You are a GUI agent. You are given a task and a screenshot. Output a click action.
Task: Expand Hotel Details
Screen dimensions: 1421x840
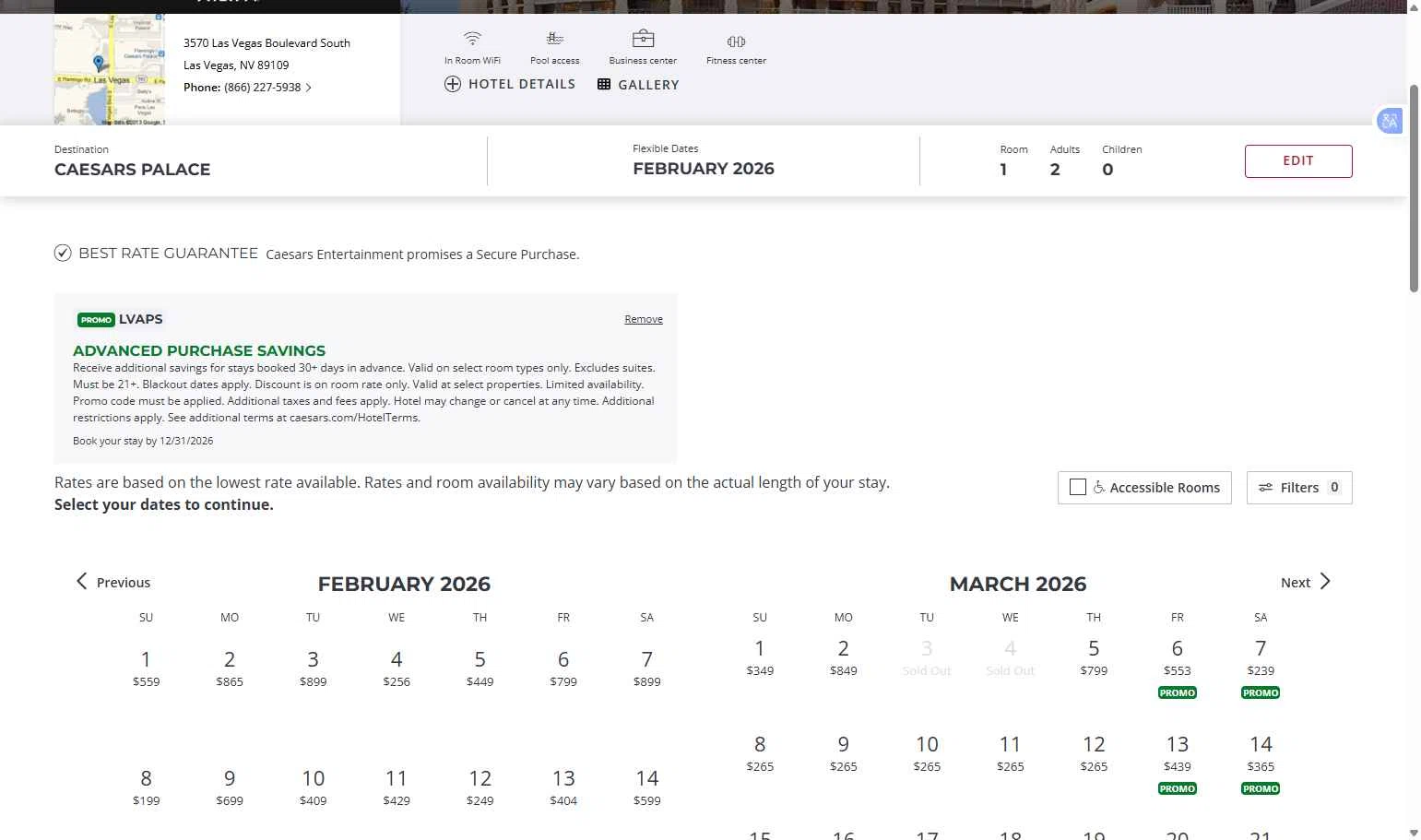(510, 84)
